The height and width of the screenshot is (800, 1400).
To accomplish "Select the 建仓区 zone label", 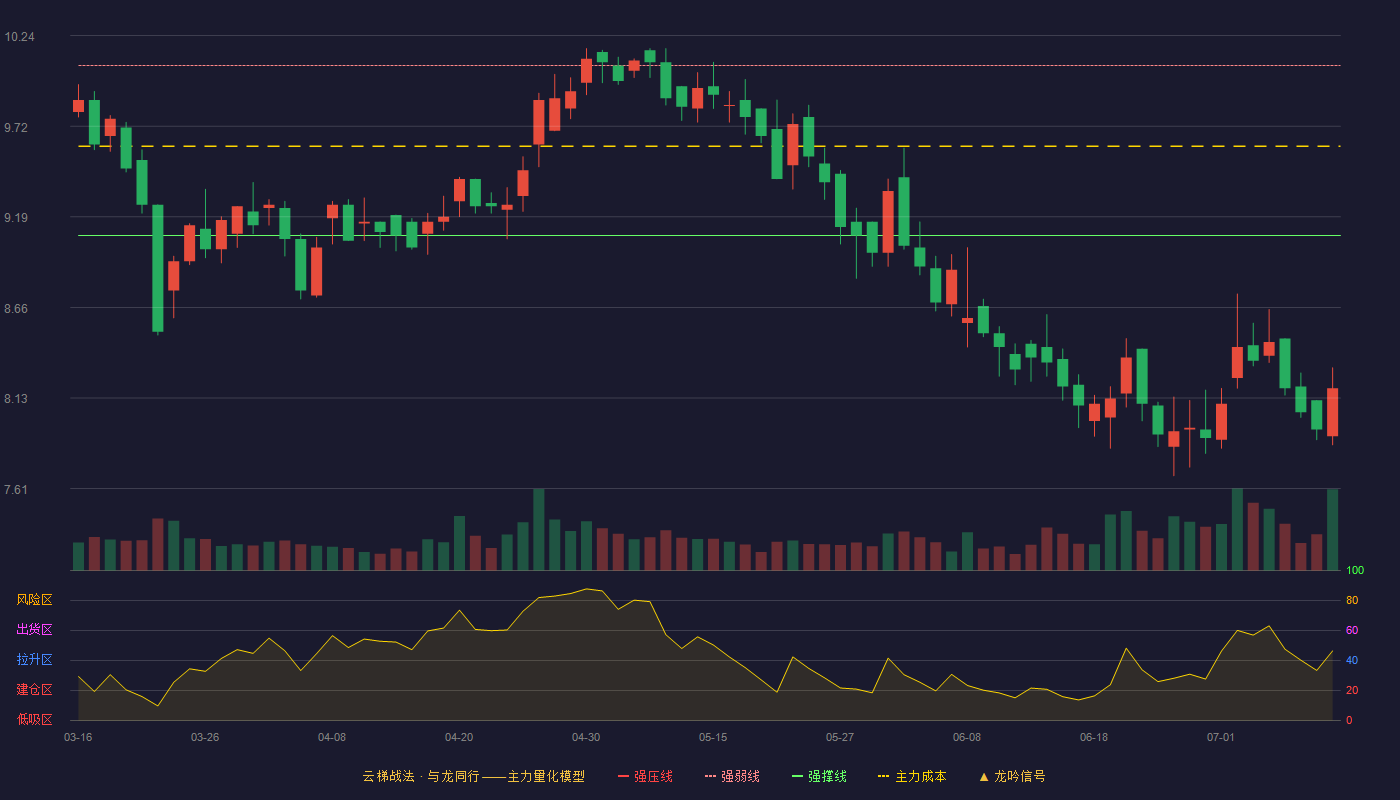I will [34, 690].
